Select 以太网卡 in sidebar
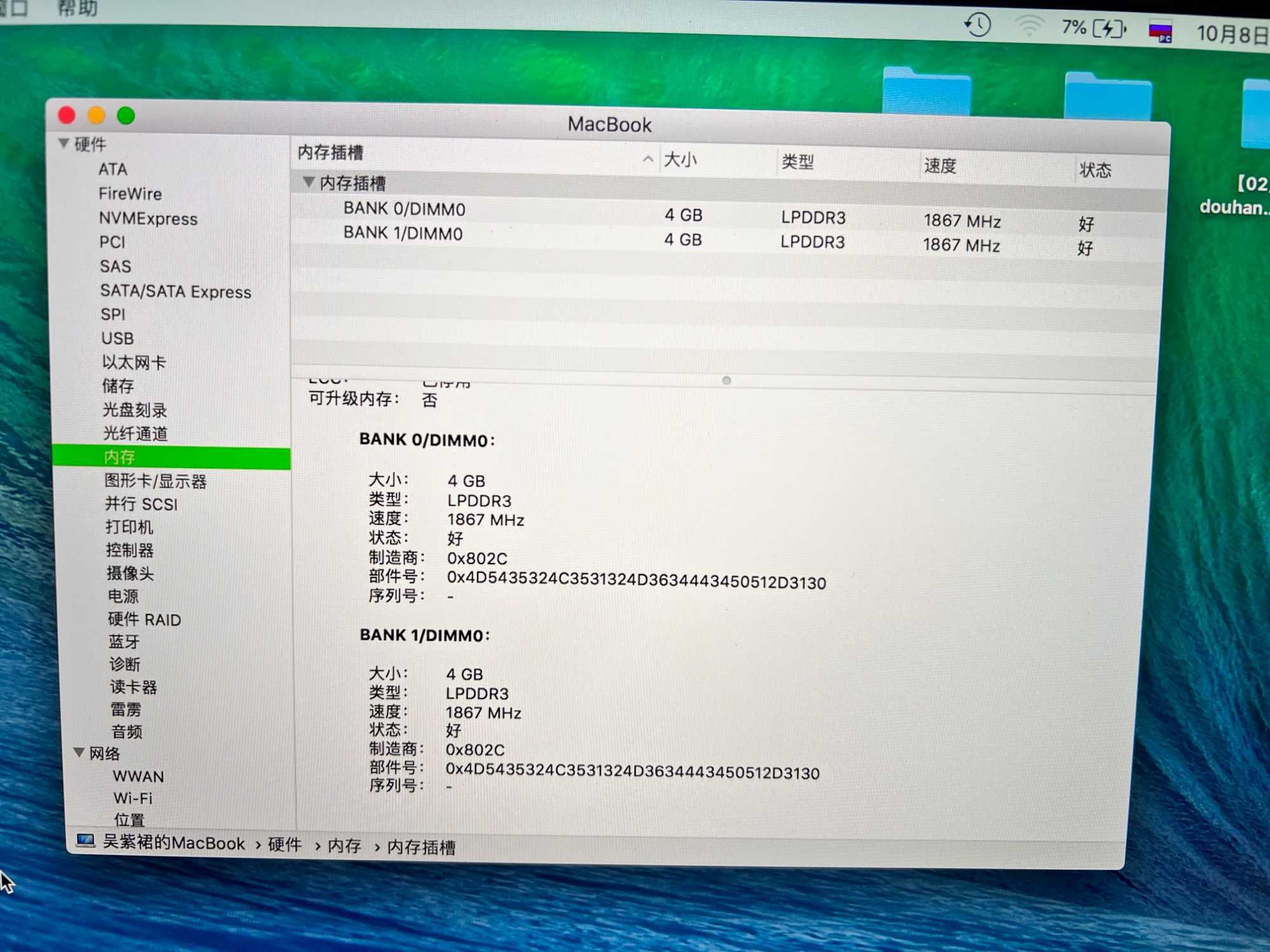This screenshot has height=952, width=1270. [134, 362]
